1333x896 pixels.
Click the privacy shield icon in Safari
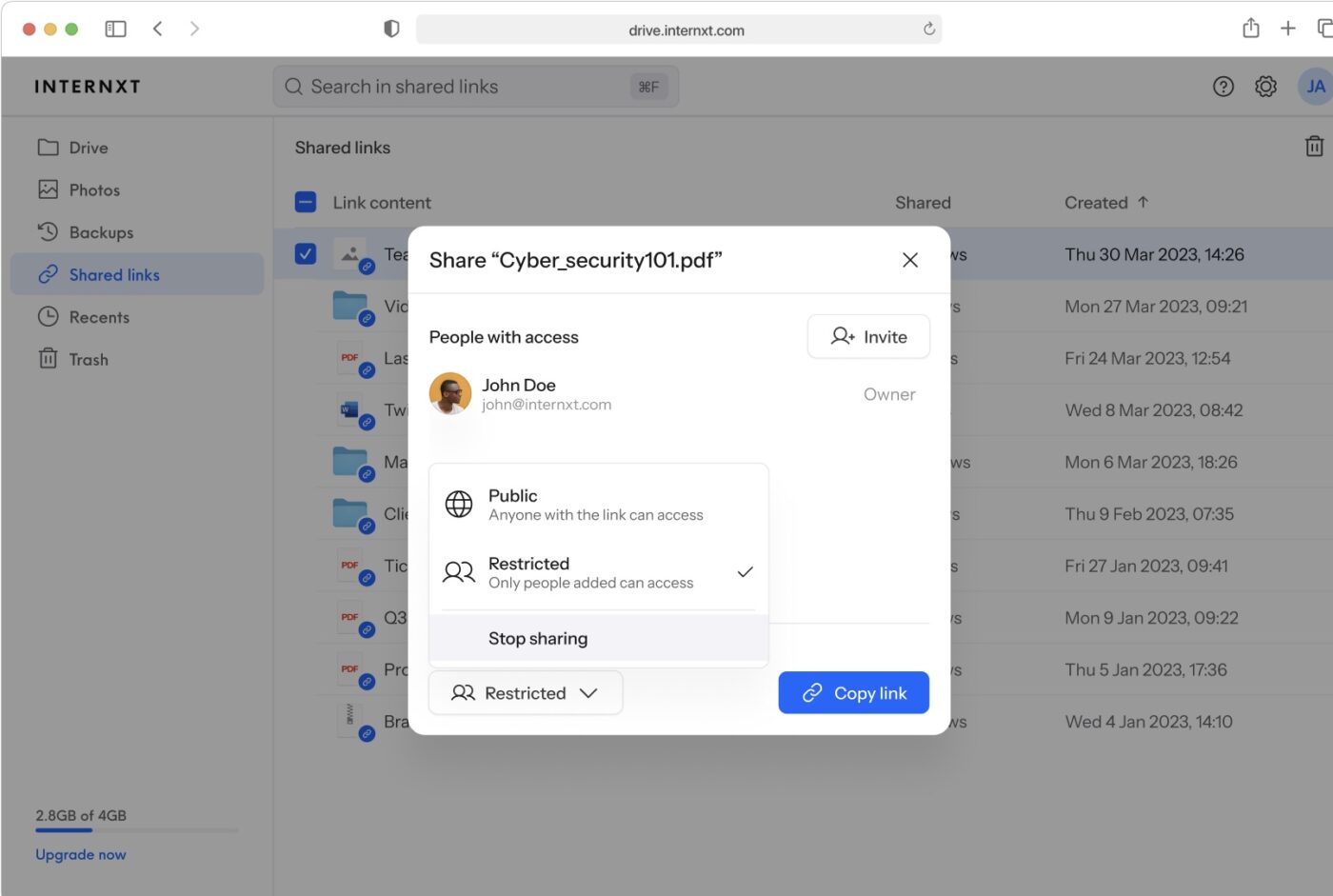click(x=391, y=29)
